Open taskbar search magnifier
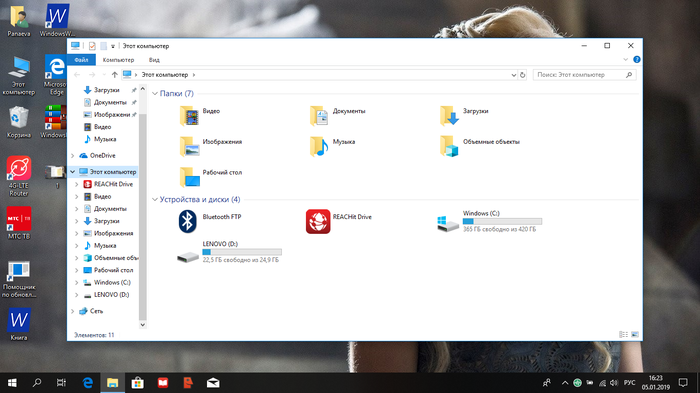The image size is (700, 393). tap(37, 383)
